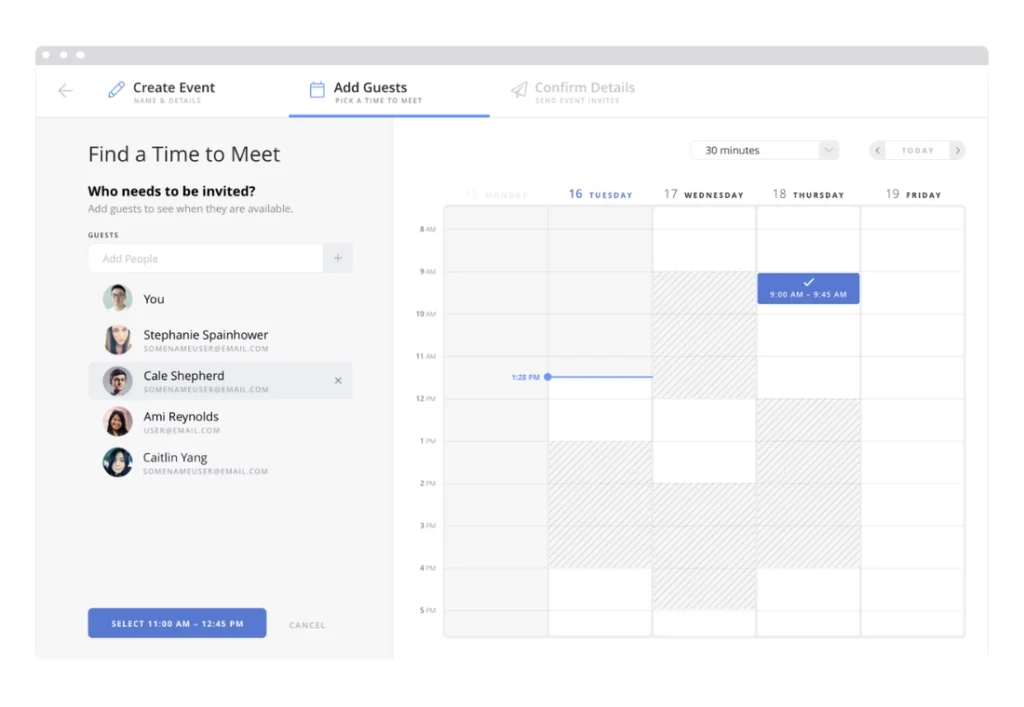The width and height of the screenshot is (1024, 707).
Task: Click the SELECT 11:00 AM - 12:45 PM button
Action: [177, 623]
